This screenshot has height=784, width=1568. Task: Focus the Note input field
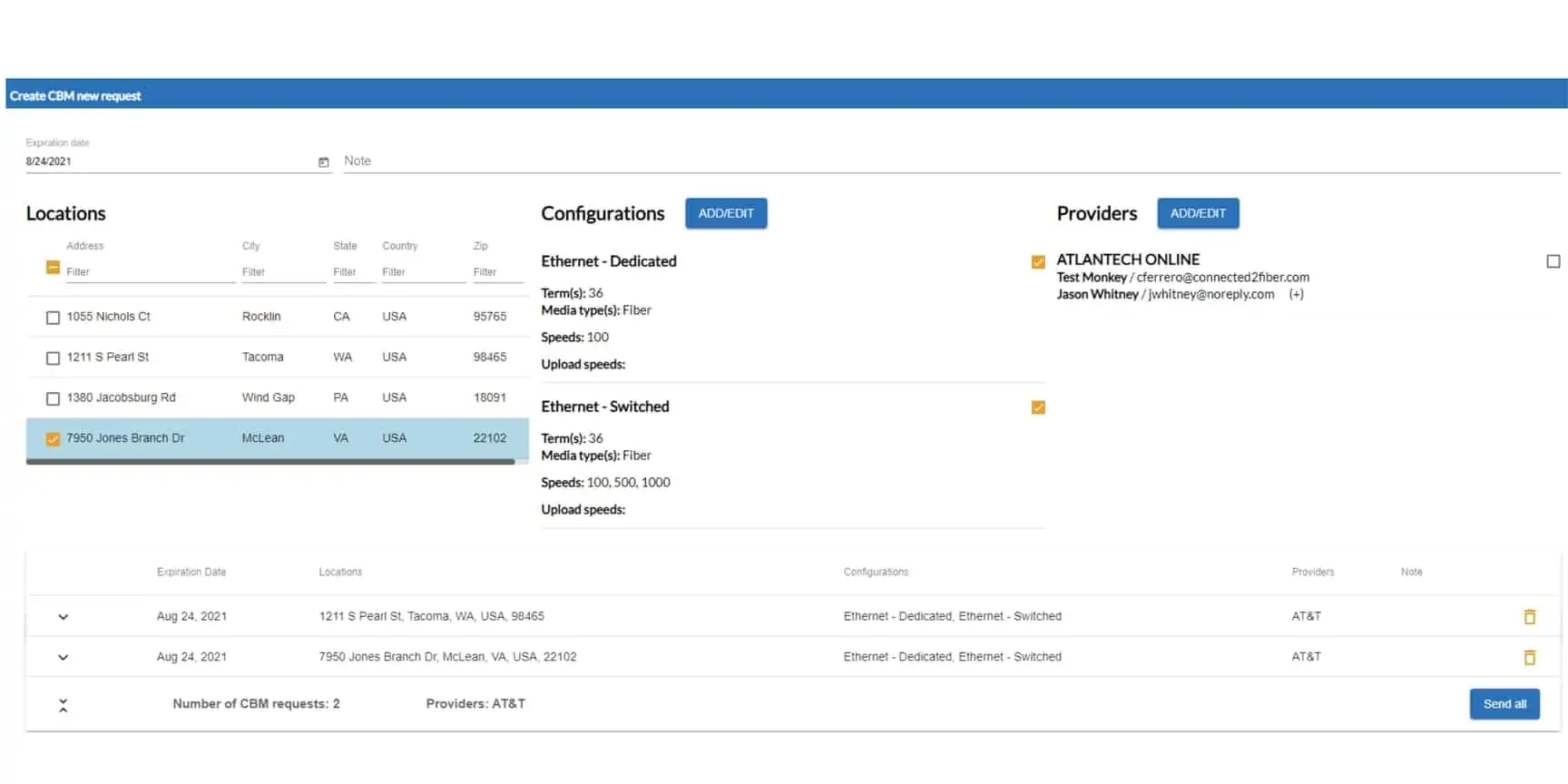[x=952, y=161]
